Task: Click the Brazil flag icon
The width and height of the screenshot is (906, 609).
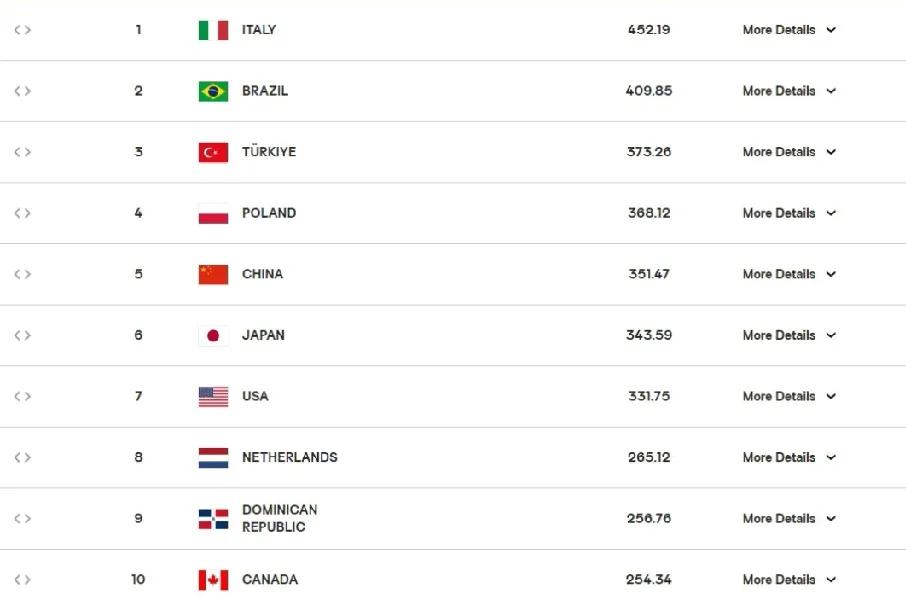Action: 213,91
